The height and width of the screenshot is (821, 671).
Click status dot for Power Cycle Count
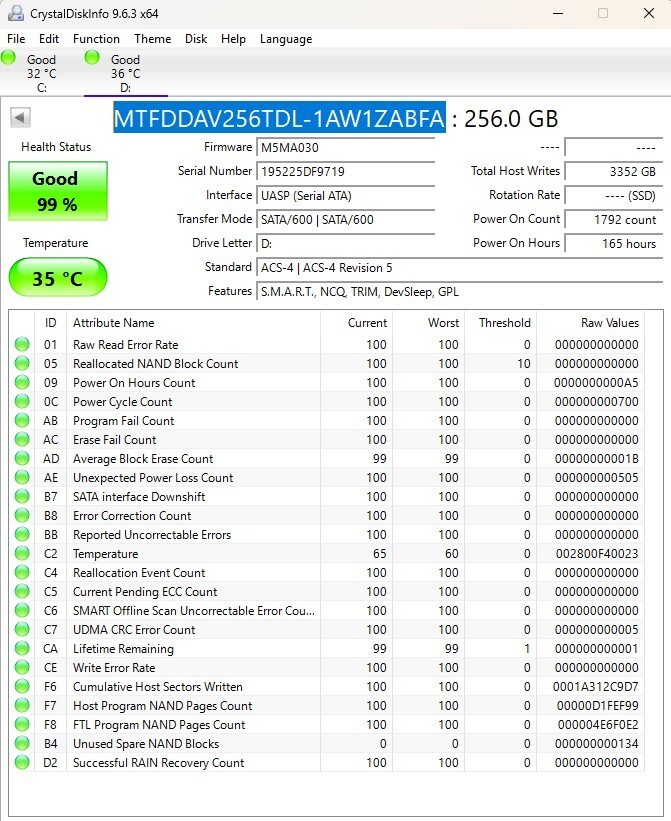click(22, 402)
